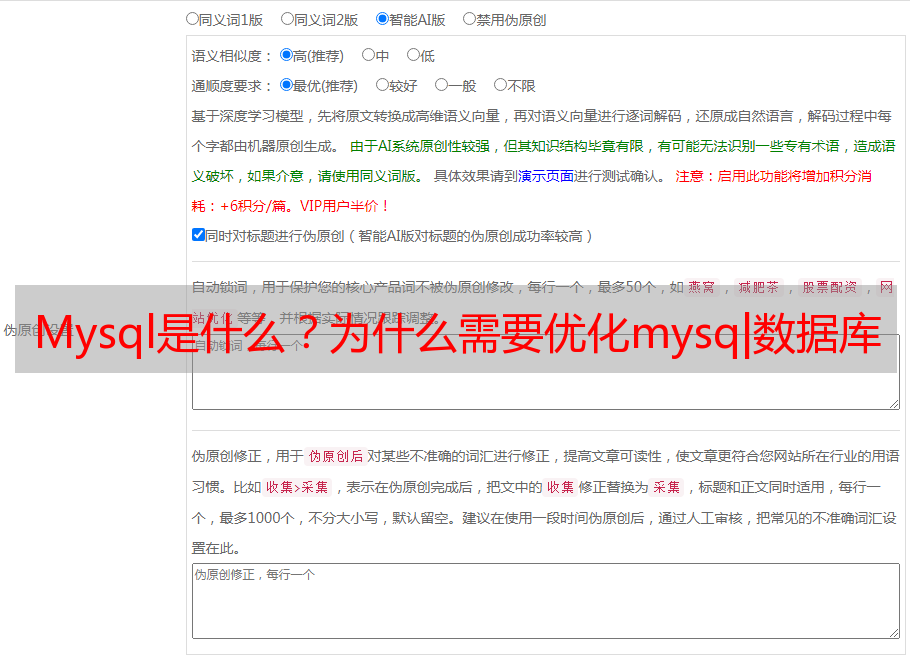Image resolution: width=911 pixels, height=658 pixels.
Task: Click the 收集>采集 example tag
Action: [297, 487]
